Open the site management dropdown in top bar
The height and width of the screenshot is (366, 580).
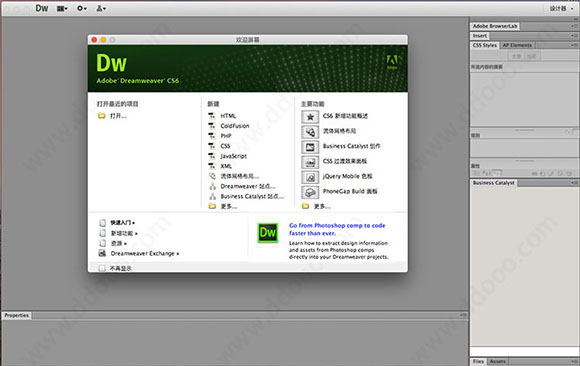pos(101,8)
